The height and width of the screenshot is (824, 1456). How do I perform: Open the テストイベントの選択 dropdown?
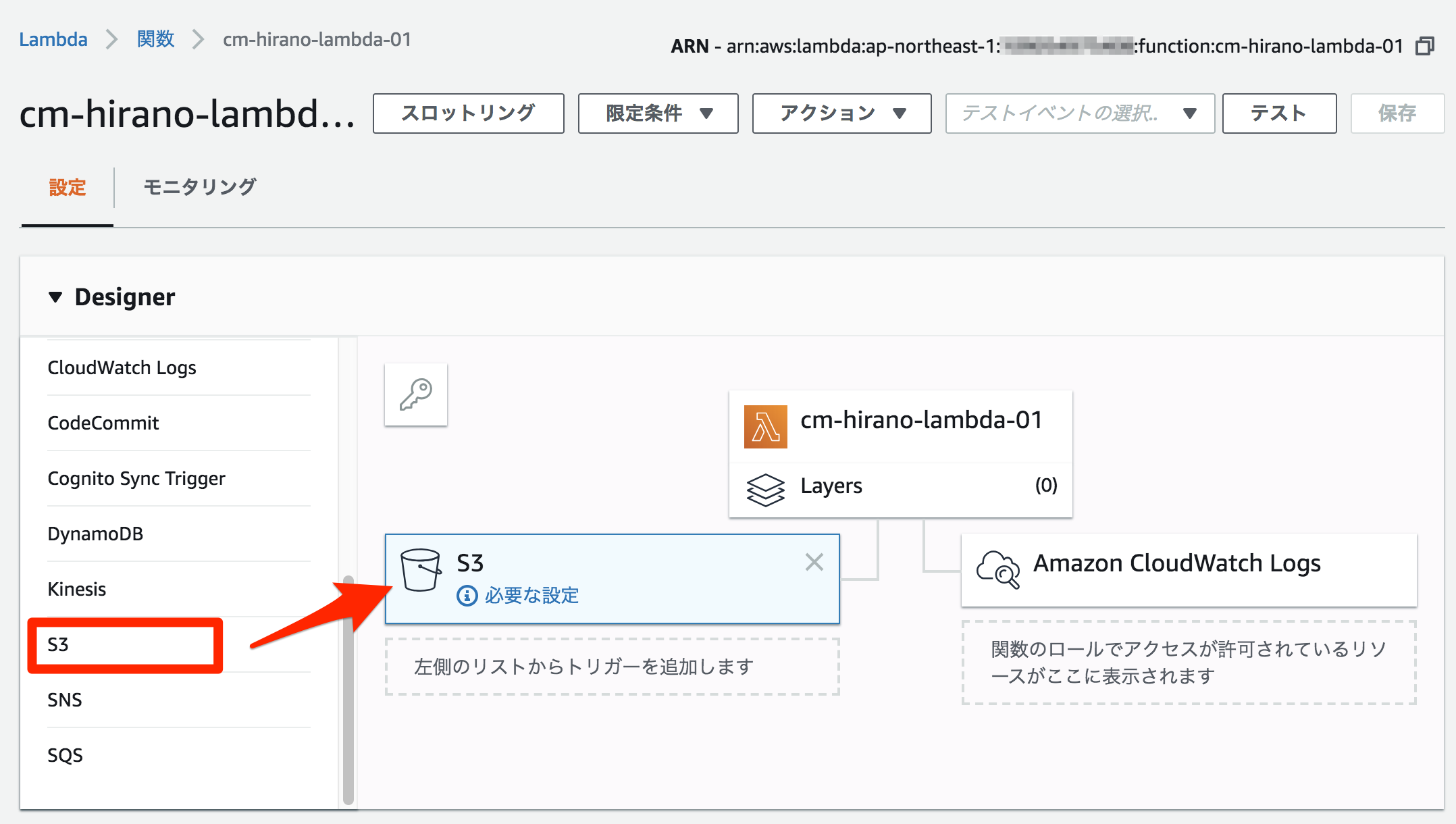(1080, 113)
